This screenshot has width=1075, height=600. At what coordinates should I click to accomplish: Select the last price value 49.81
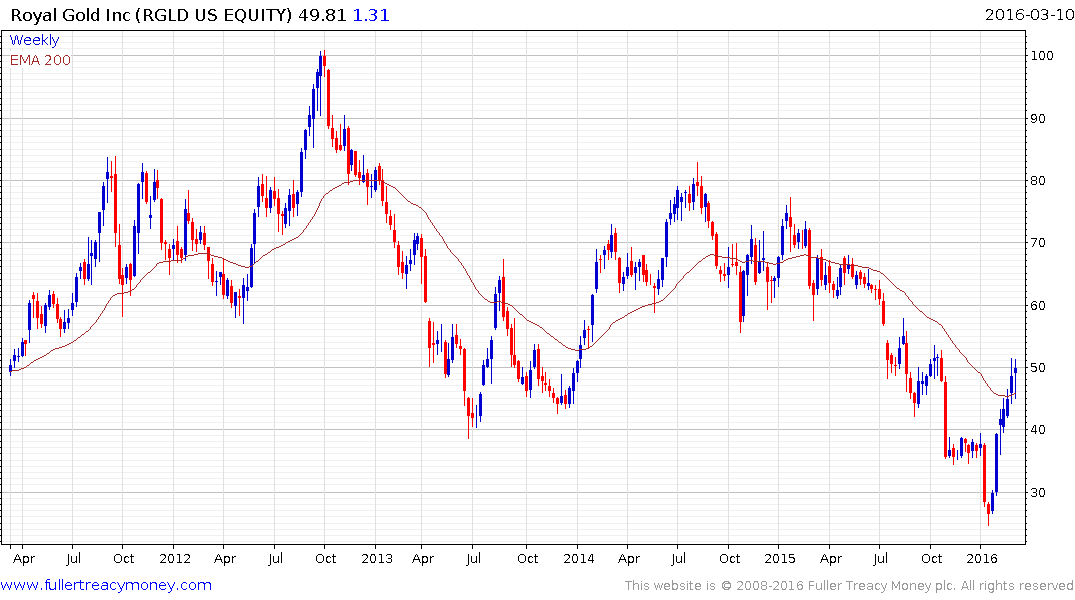pos(322,15)
